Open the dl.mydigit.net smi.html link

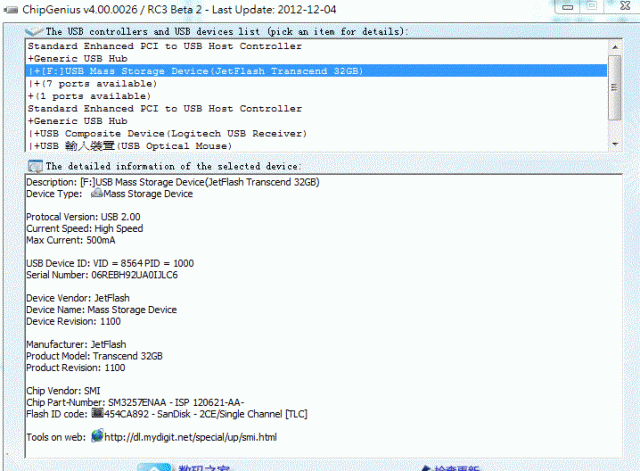pos(190,437)
